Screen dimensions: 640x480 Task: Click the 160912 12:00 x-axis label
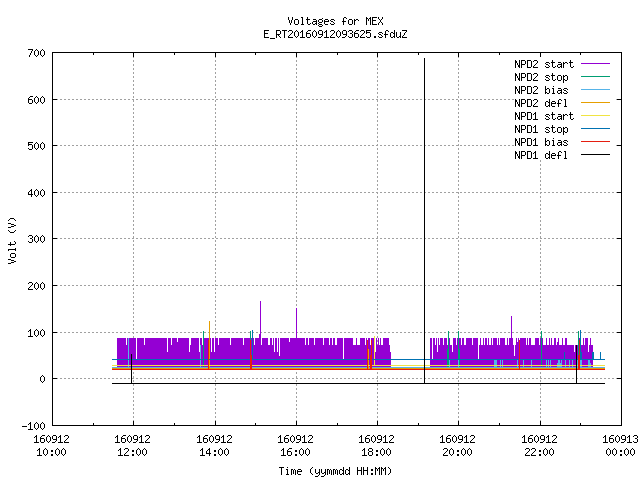133,446
